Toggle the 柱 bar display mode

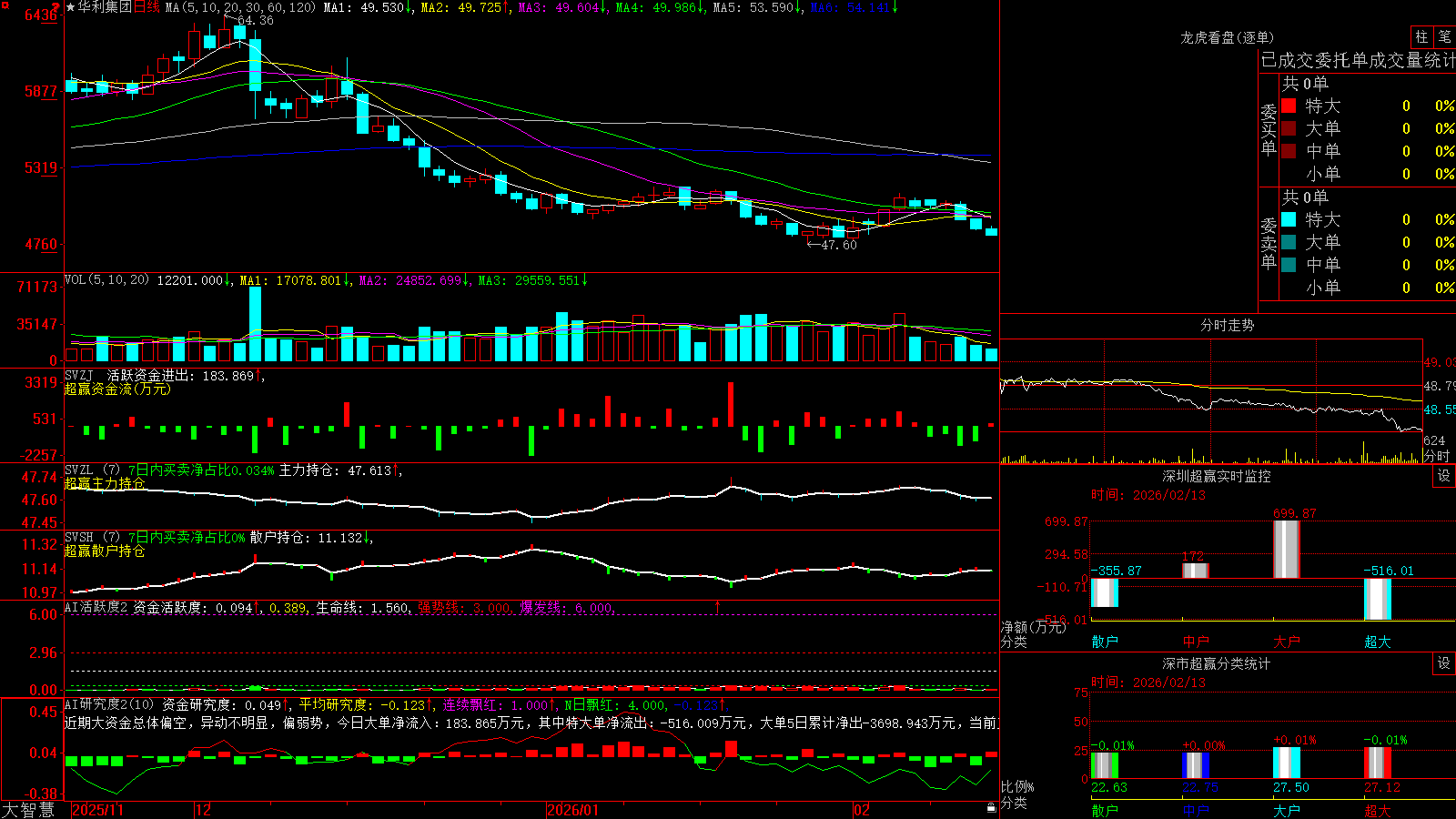(1421, 36)
